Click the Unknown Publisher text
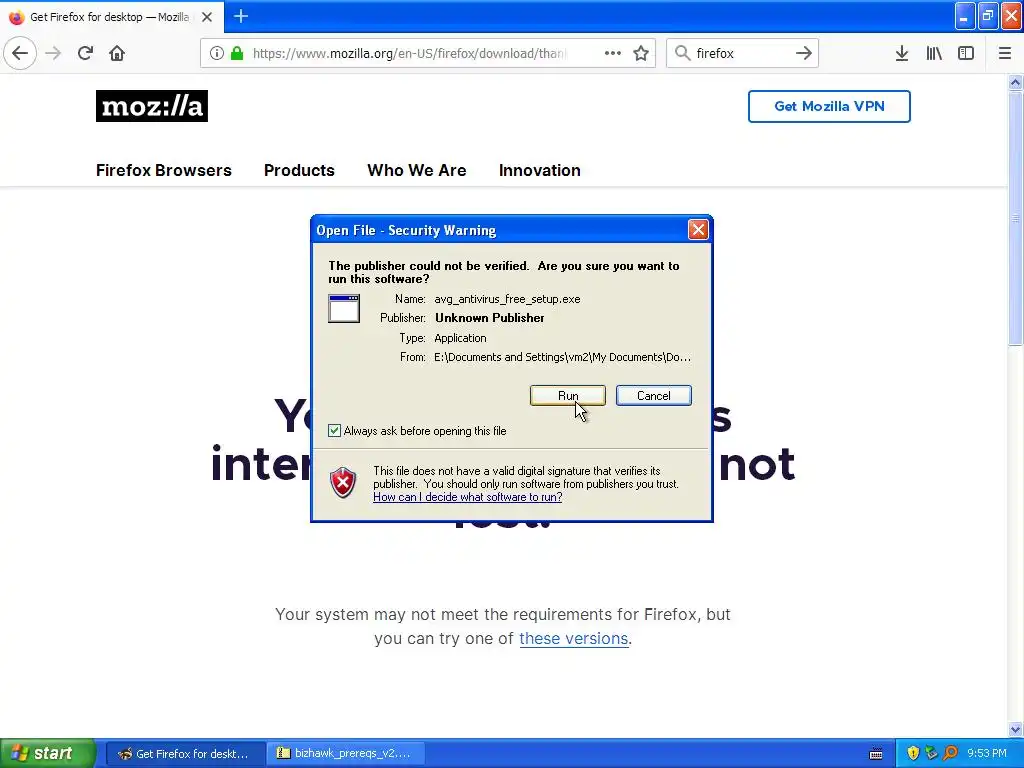 [x=490, y=318]
